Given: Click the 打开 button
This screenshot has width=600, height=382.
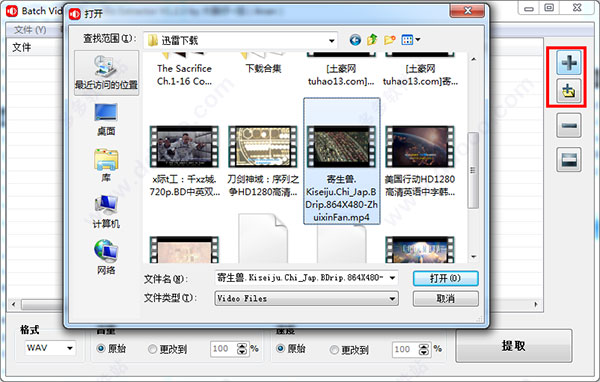Looking at the screenshot, I should tap(445, 278).
